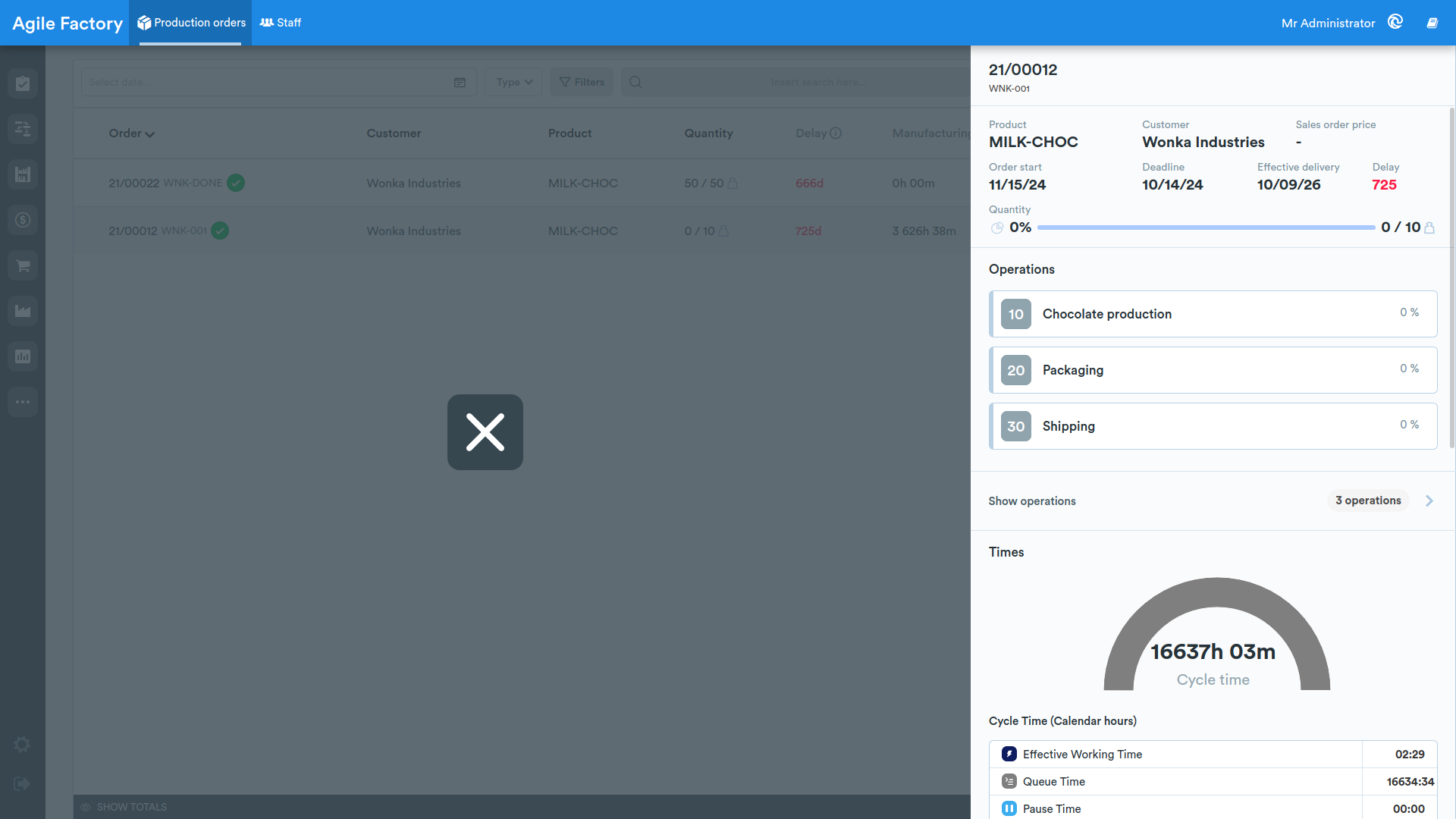Viewport: 1456px width, 819px height.
Task: Click the Filters button
Action: click(x=582, y=82)
